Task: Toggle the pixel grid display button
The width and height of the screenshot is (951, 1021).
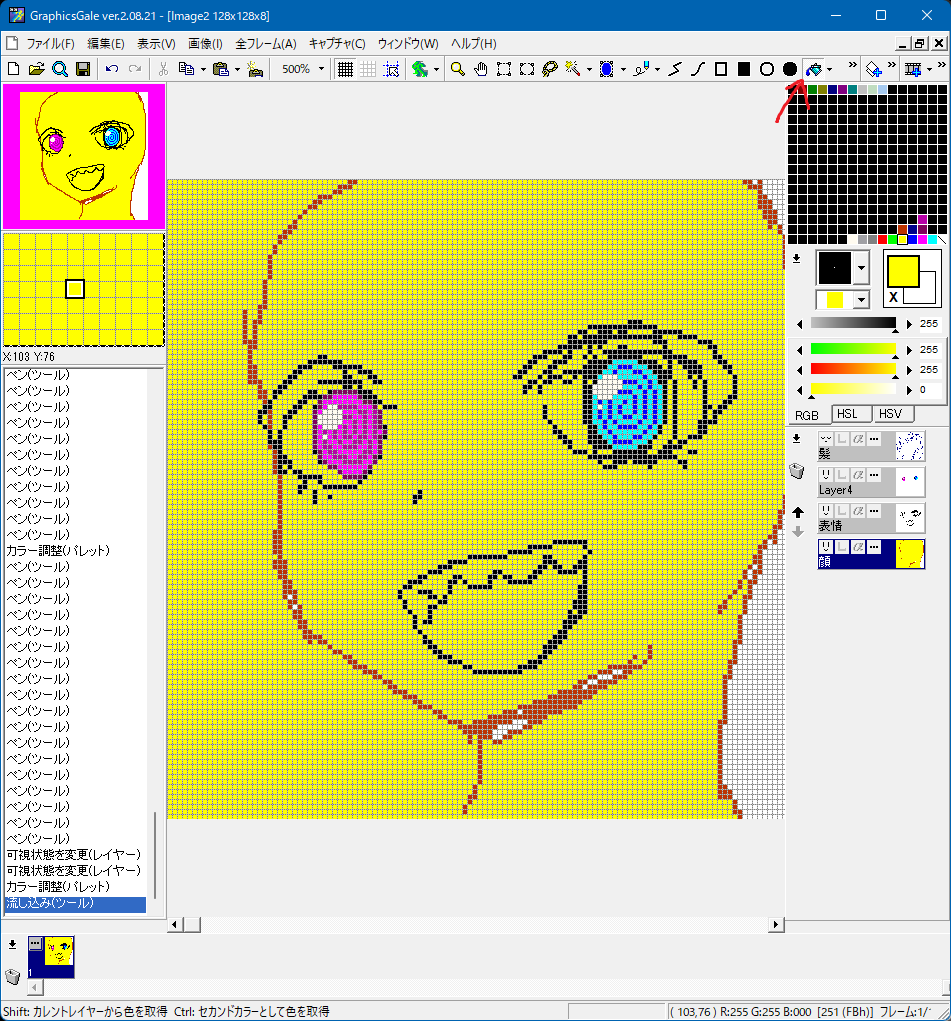Action: pyautogui.click(x=345, y=69)
